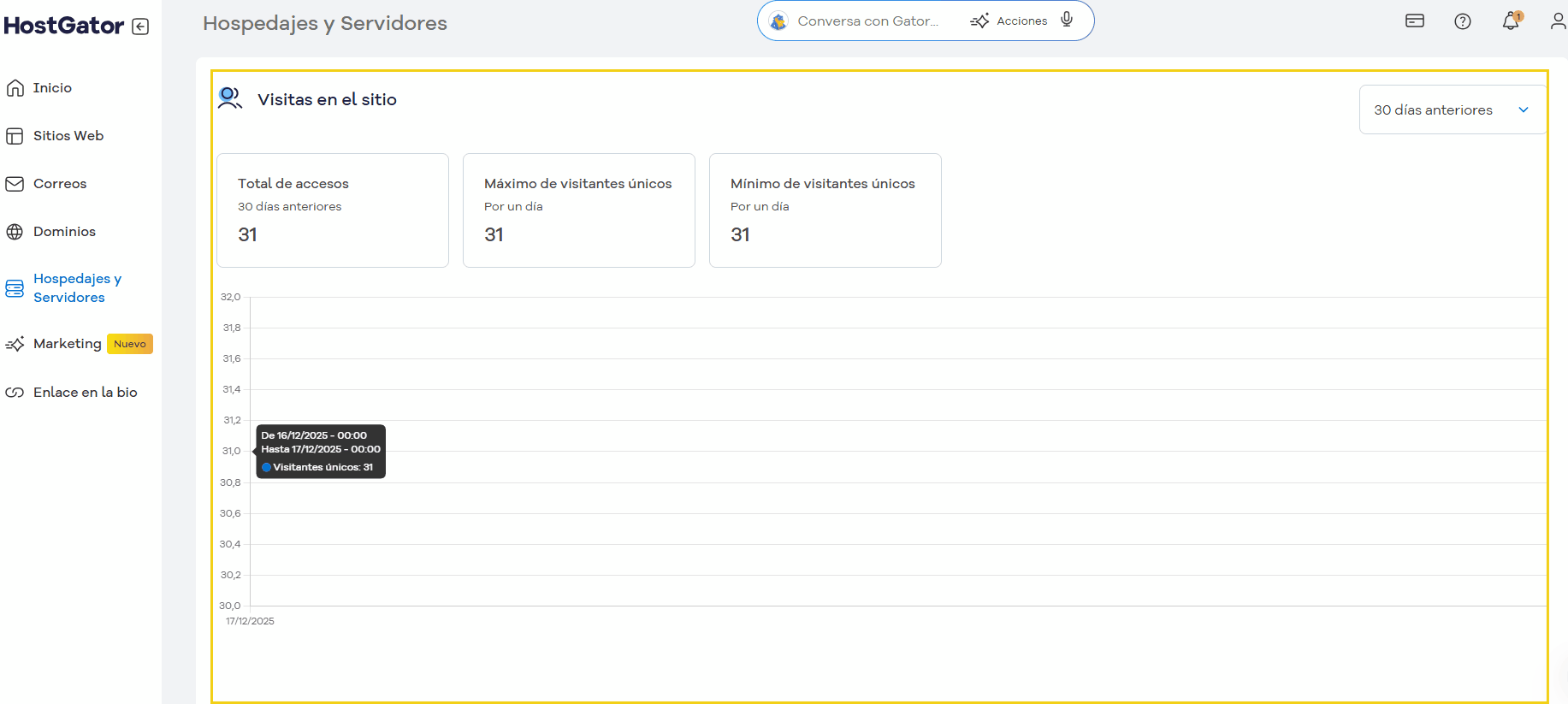Click the Visitas en el sitio visitors icon
This screenshot has width=1568, height=704.
tap(229, 98)
